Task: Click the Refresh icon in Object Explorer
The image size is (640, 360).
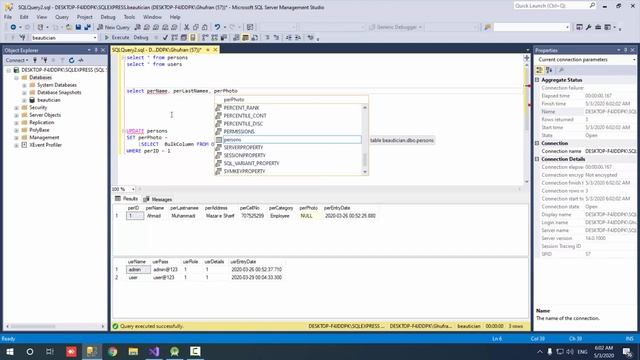Action: tap(71, 60)
